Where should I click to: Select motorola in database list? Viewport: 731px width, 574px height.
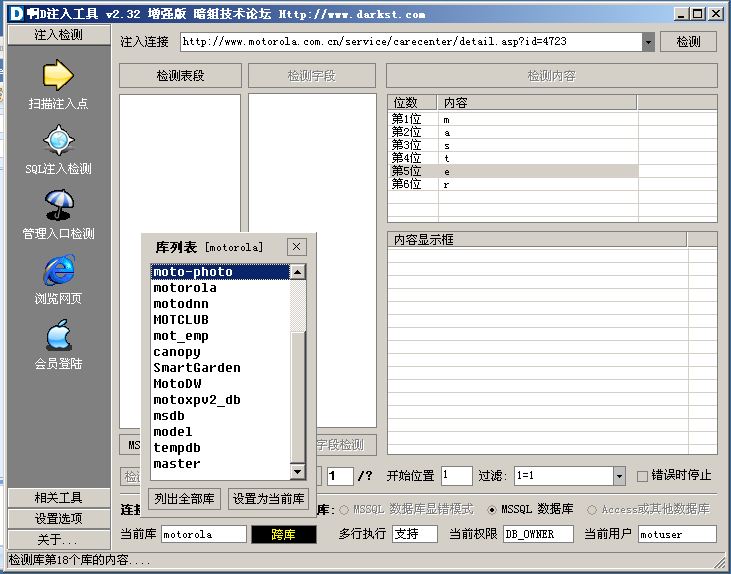point(220,288)
